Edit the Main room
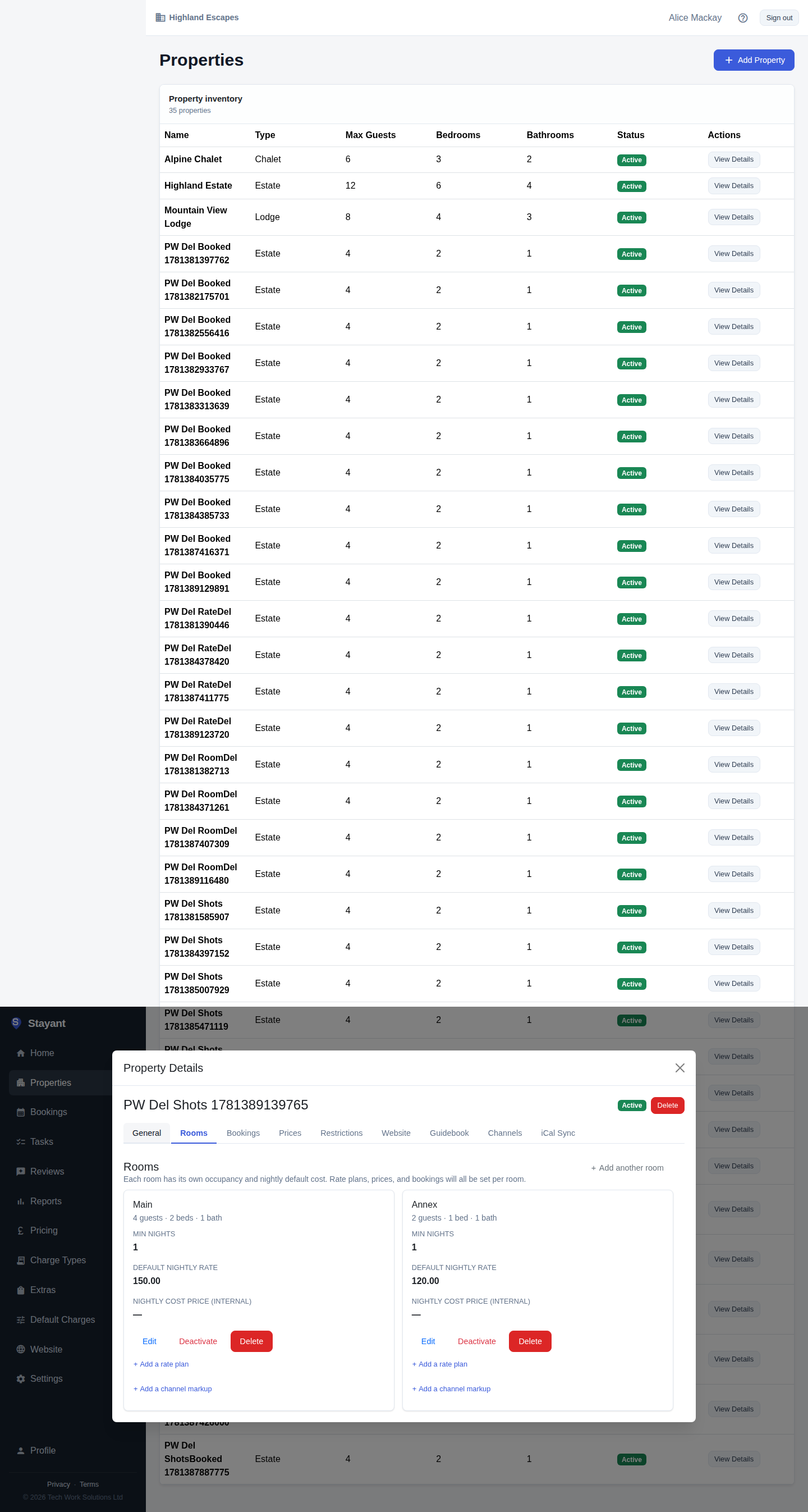This screenshot has width=808, height=1512. [149, 1341]
